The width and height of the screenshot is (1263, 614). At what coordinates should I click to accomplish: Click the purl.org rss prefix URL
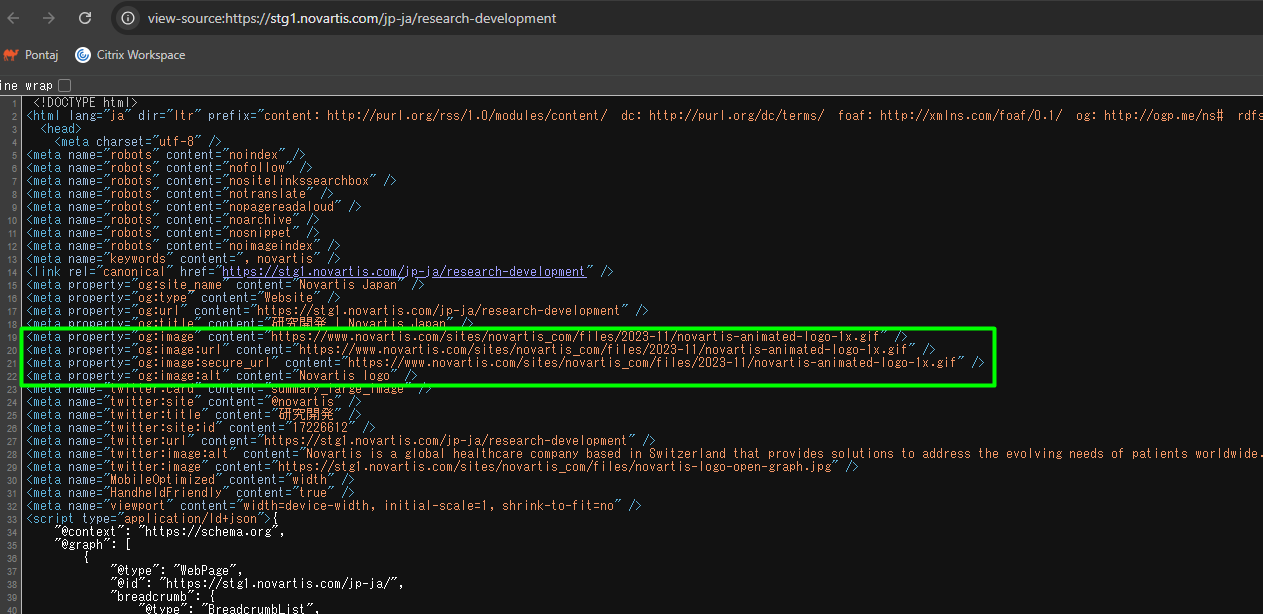click(466, 116)
